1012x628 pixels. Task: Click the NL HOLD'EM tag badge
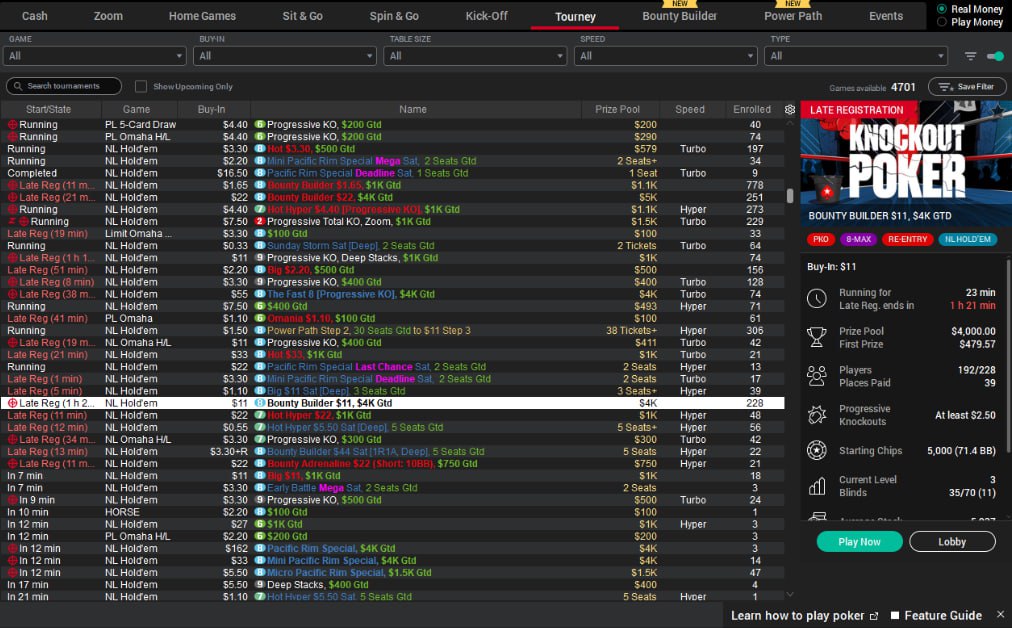(967, 239)
